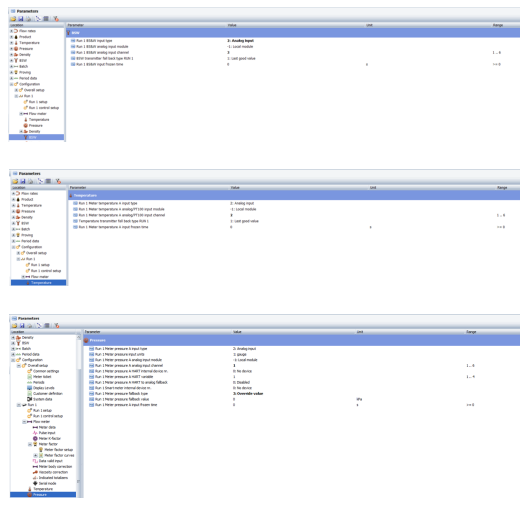The image size is (532, 509).
Task: Expand the Meter factor curves node
Action: [35, 455]
